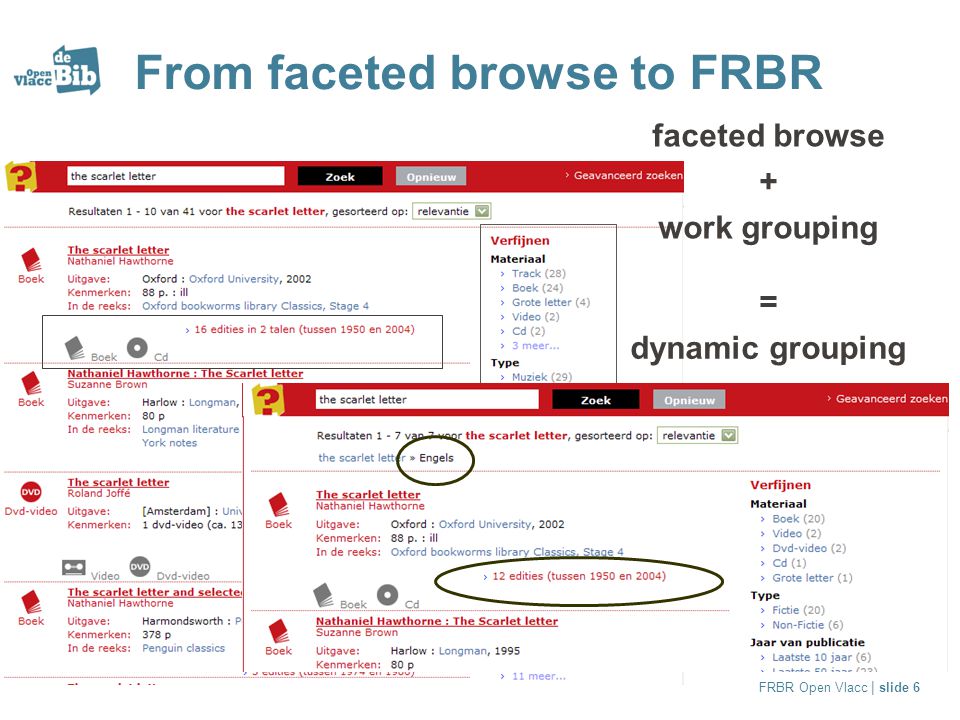Image resolution: width=960 pixels, height=720 pixels.
Task: Click red Boek icon for first result in front window
Action: 279,504
